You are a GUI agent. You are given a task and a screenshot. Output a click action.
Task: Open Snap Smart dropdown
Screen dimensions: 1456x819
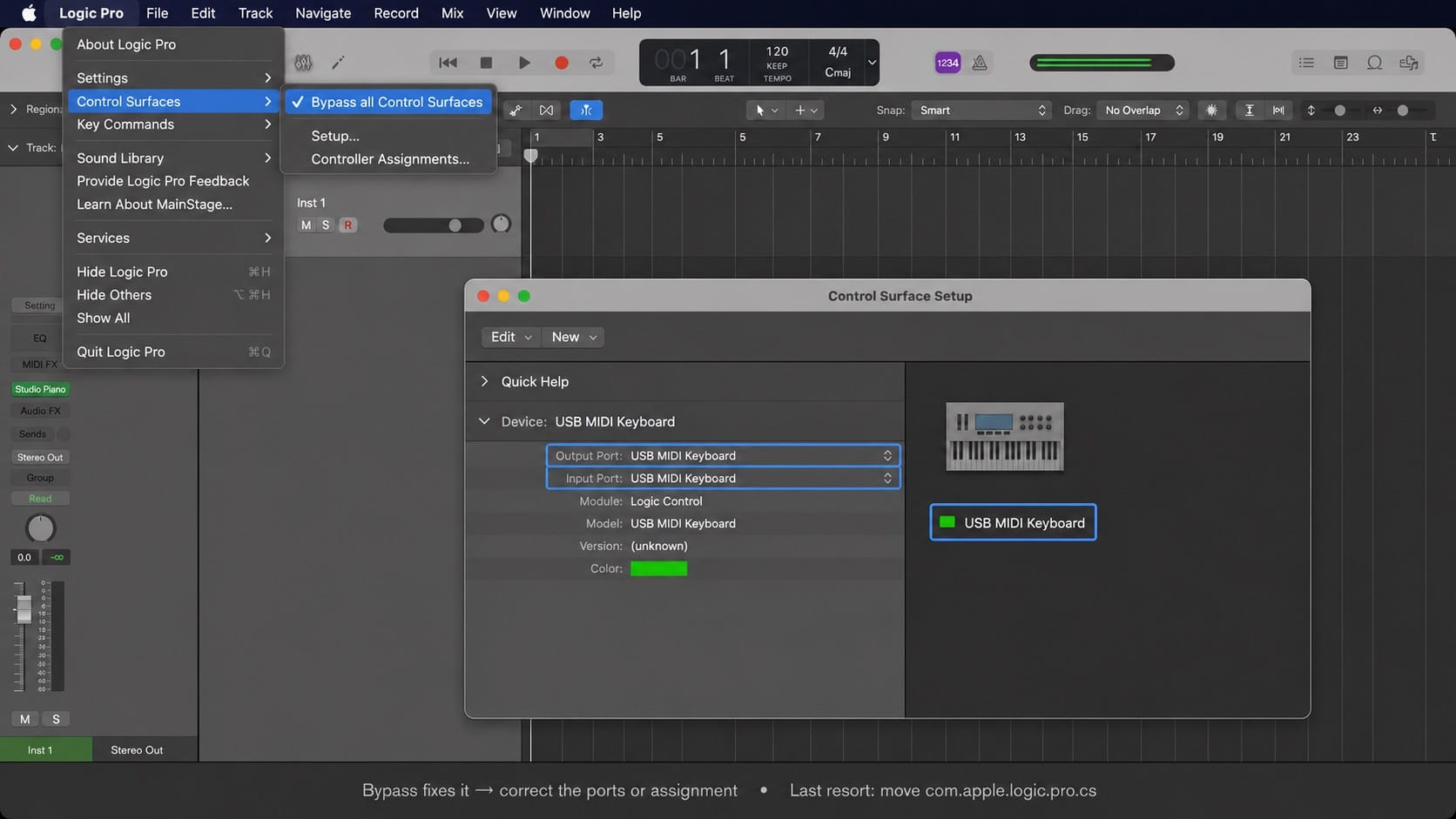981,111
